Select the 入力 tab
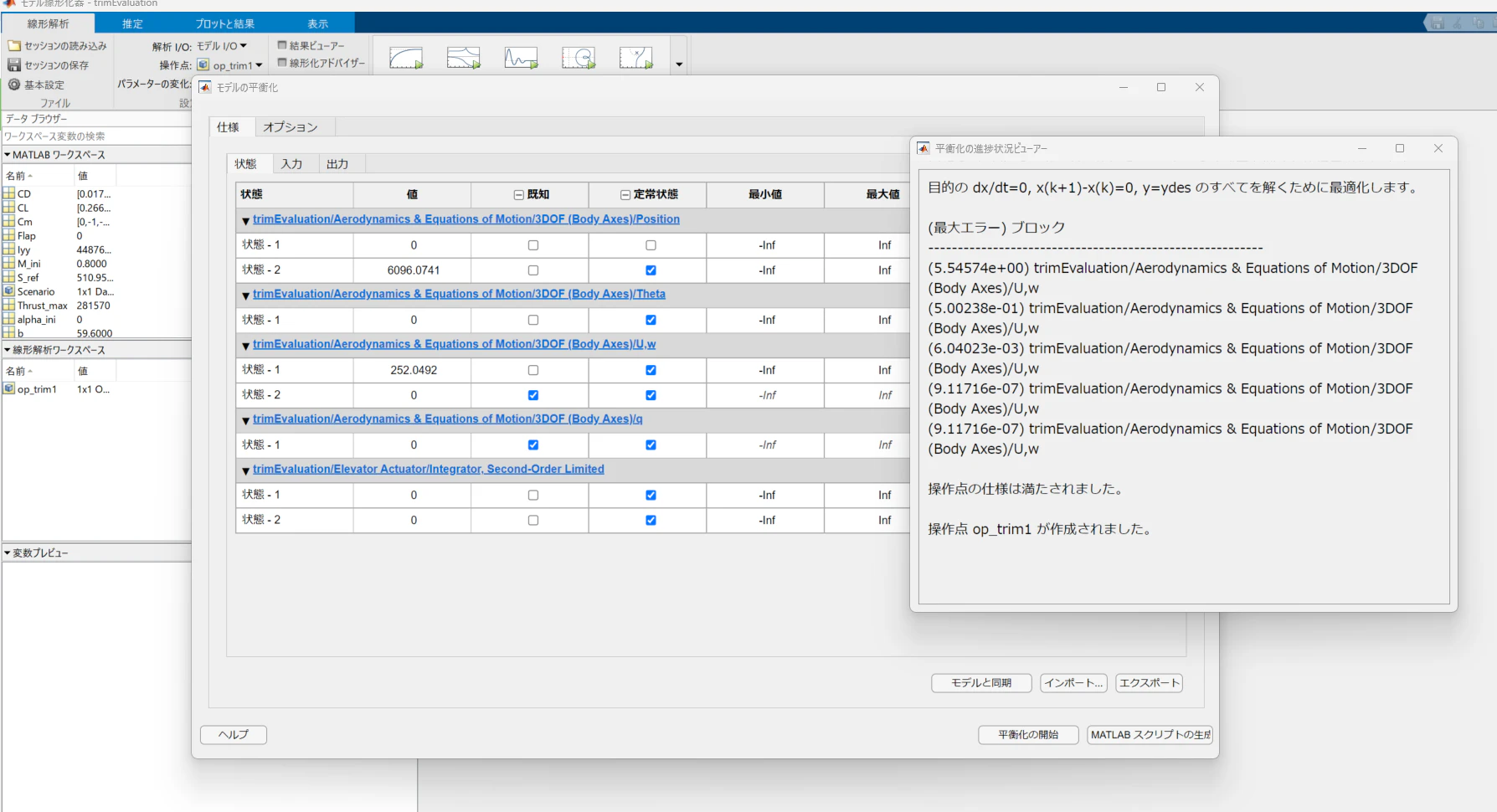 click(294, 163)
